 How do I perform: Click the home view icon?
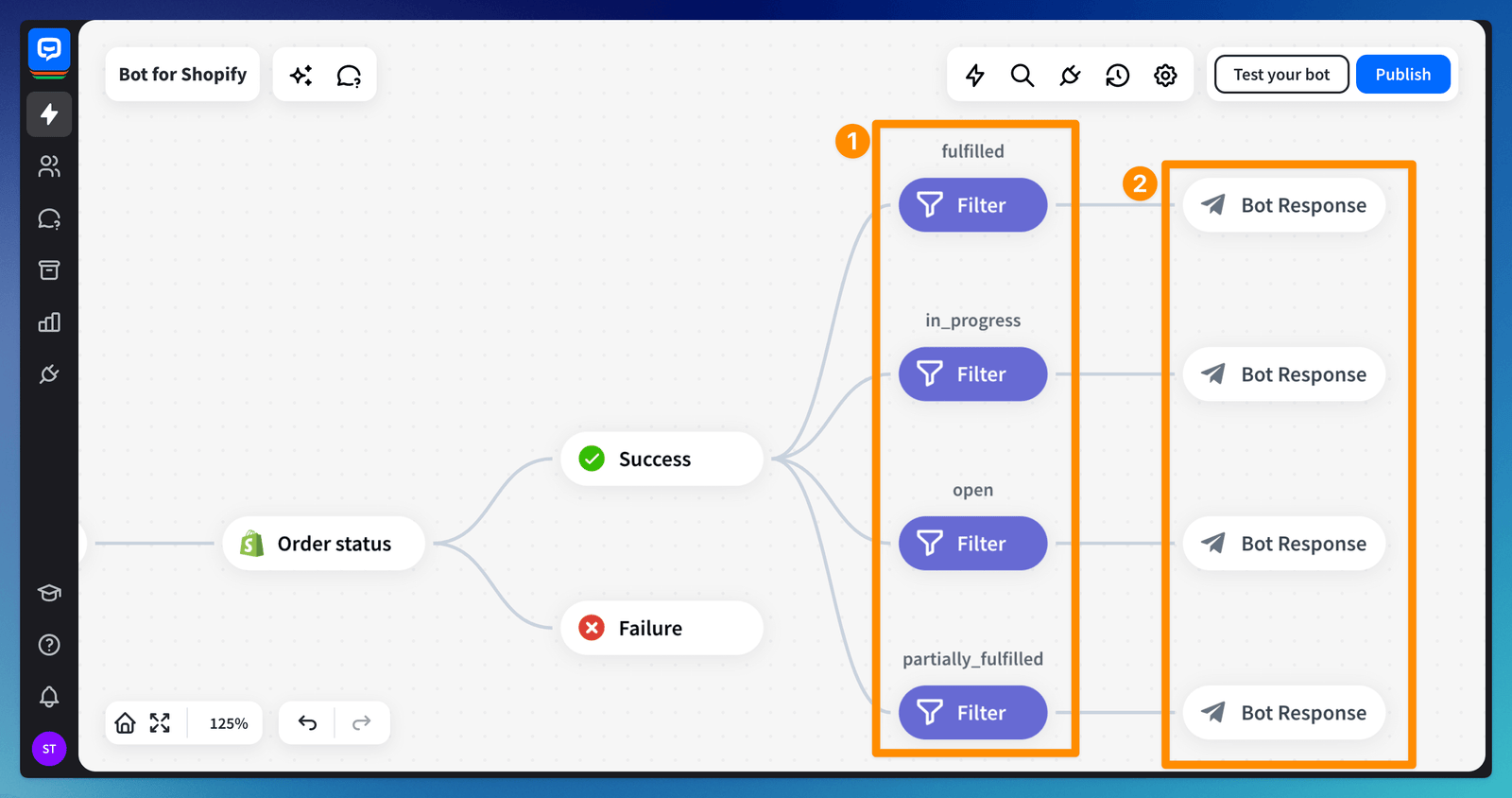coord(125,723)
